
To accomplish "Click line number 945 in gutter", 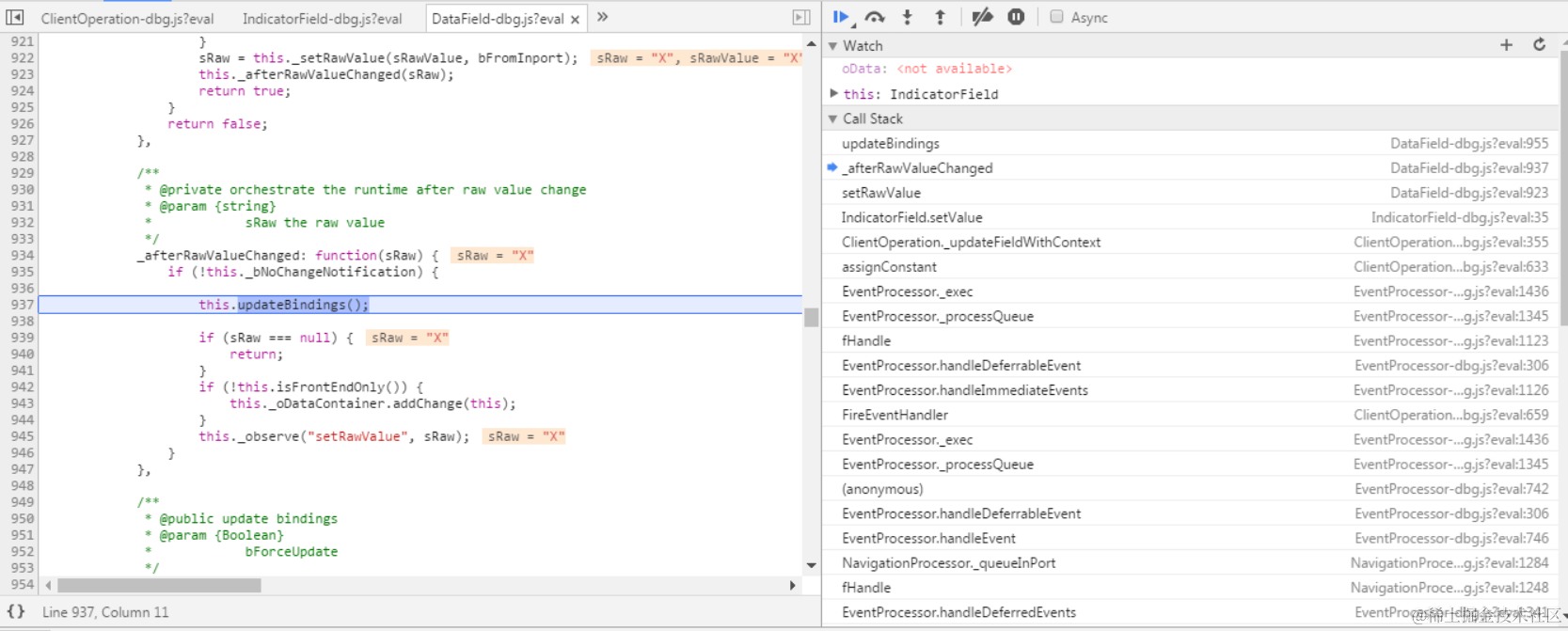I will coord(23,436).
